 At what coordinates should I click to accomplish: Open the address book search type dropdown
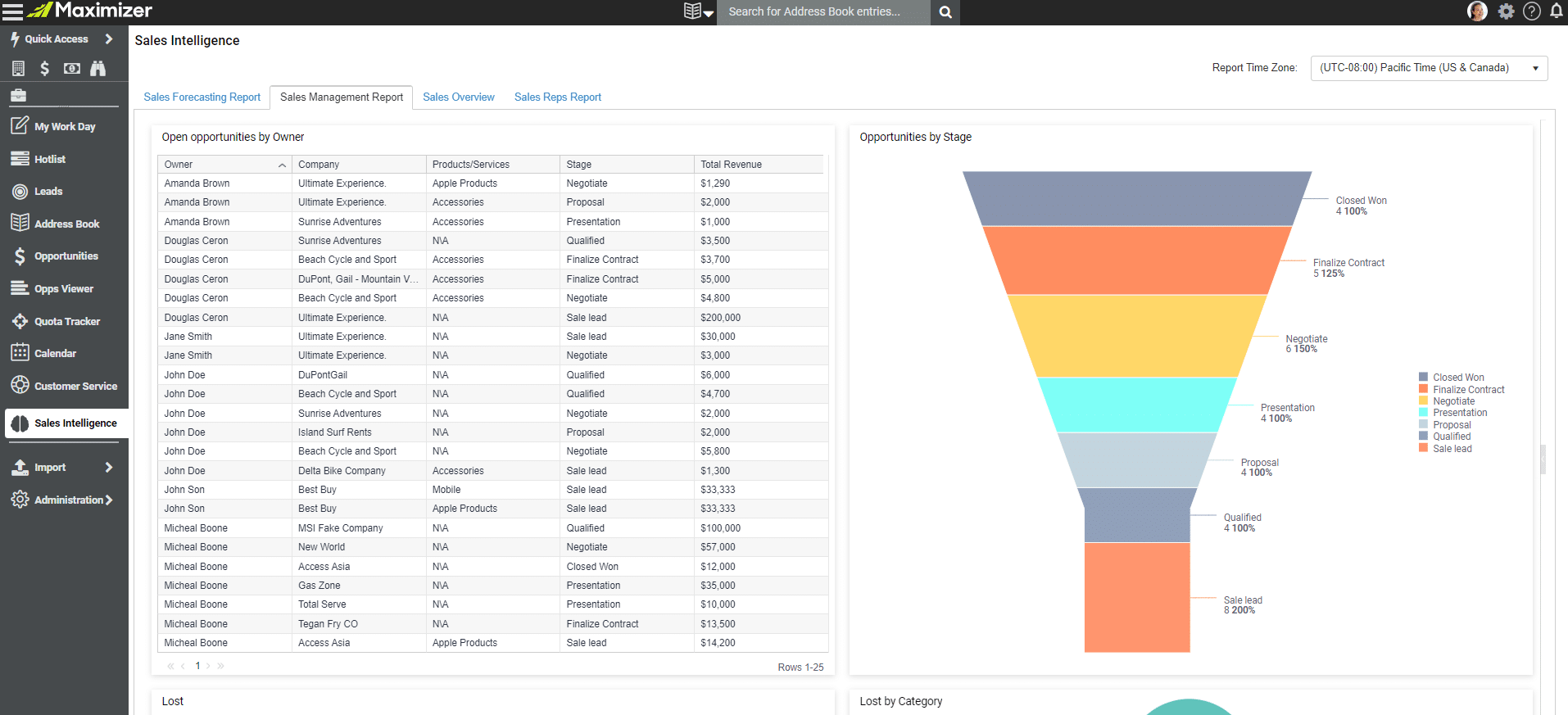(x=699, y=11)
